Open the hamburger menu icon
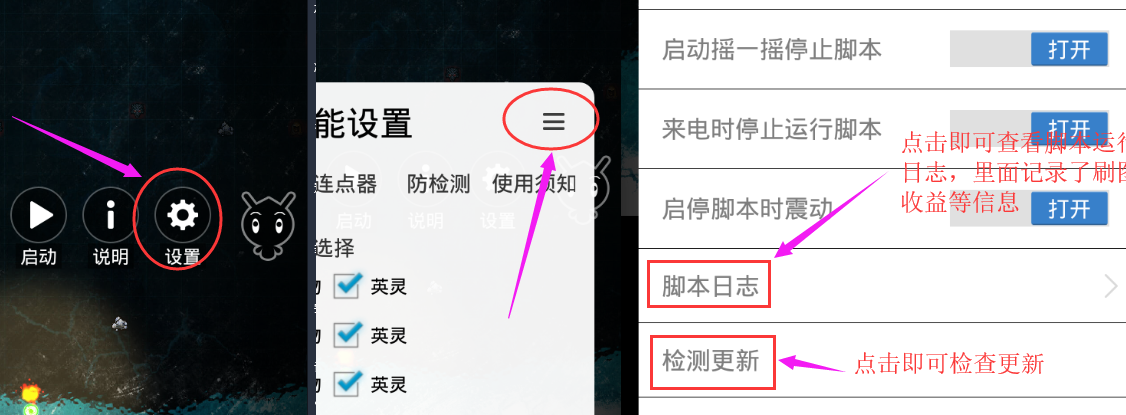Screen dimensions: 1126x415 click(x=554, y=122)
